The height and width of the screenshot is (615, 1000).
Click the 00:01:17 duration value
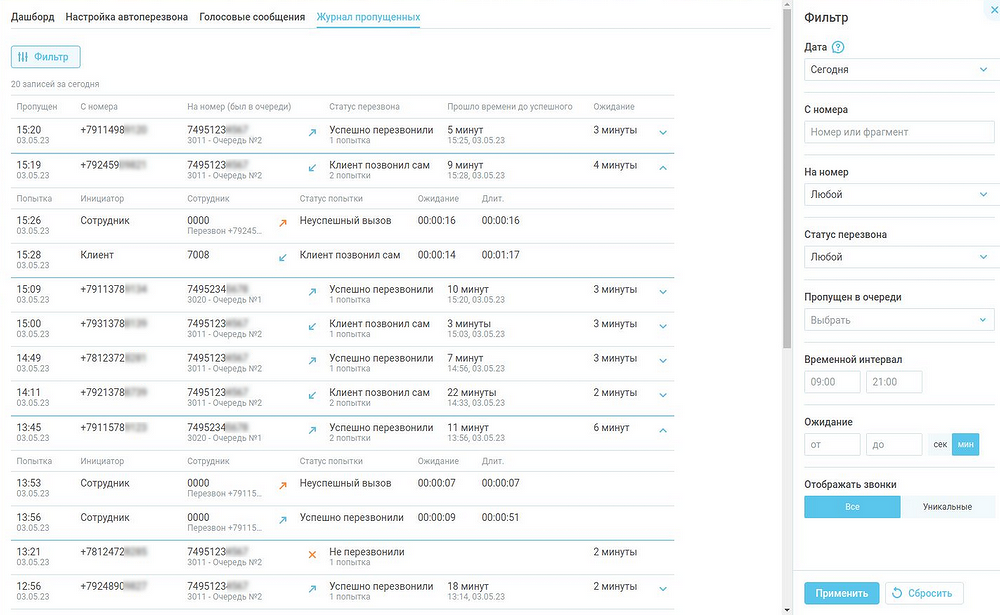(501, 255)
